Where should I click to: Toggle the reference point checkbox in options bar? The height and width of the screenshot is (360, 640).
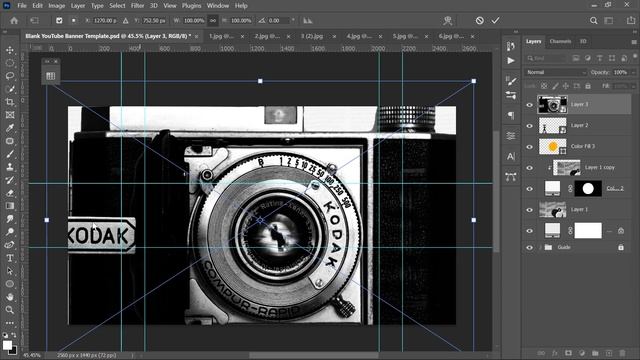(x=59, y=20)
